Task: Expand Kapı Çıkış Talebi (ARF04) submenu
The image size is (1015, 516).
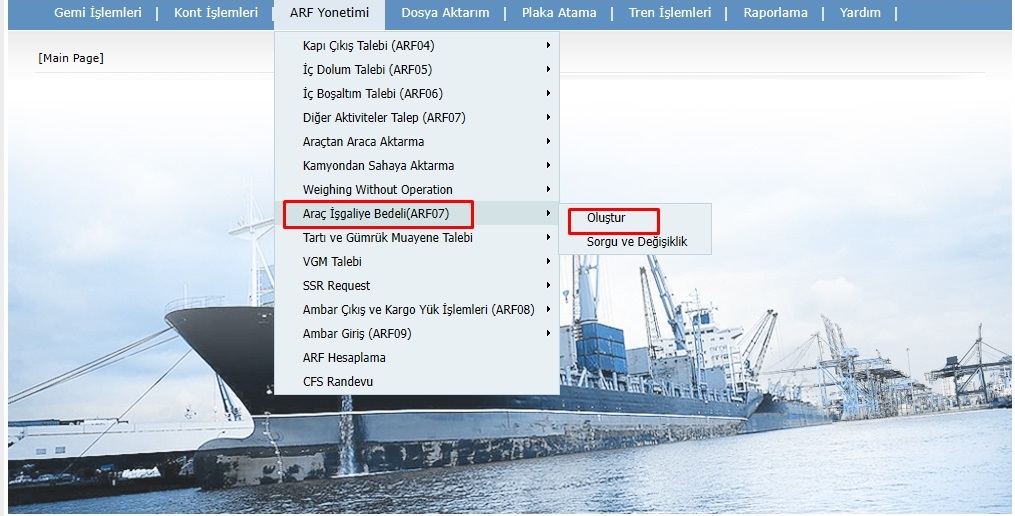Action: [x=368, y=45]
